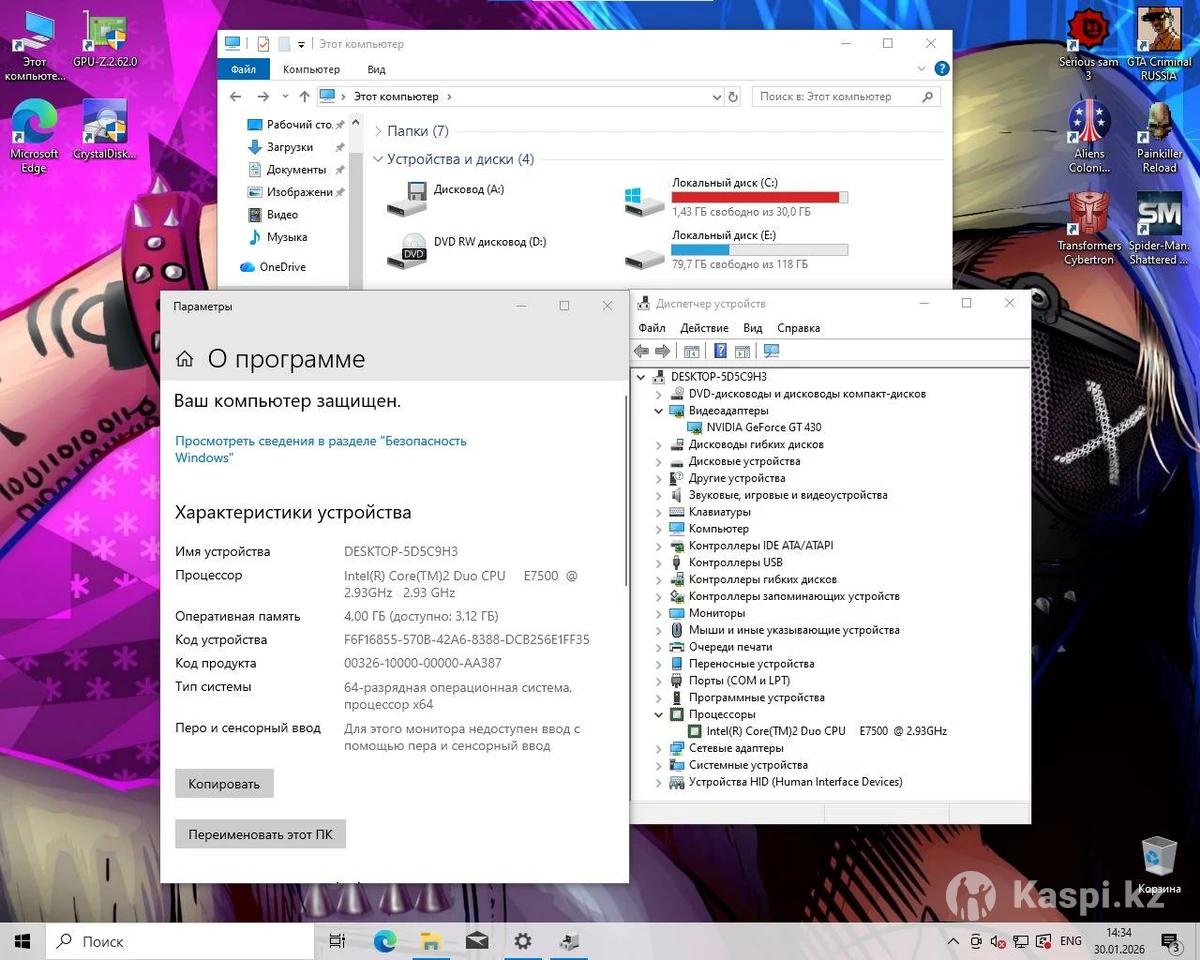Click the scan for hardware changes icon
This screenshot has width=1200, height=960.
coord(771,351)
